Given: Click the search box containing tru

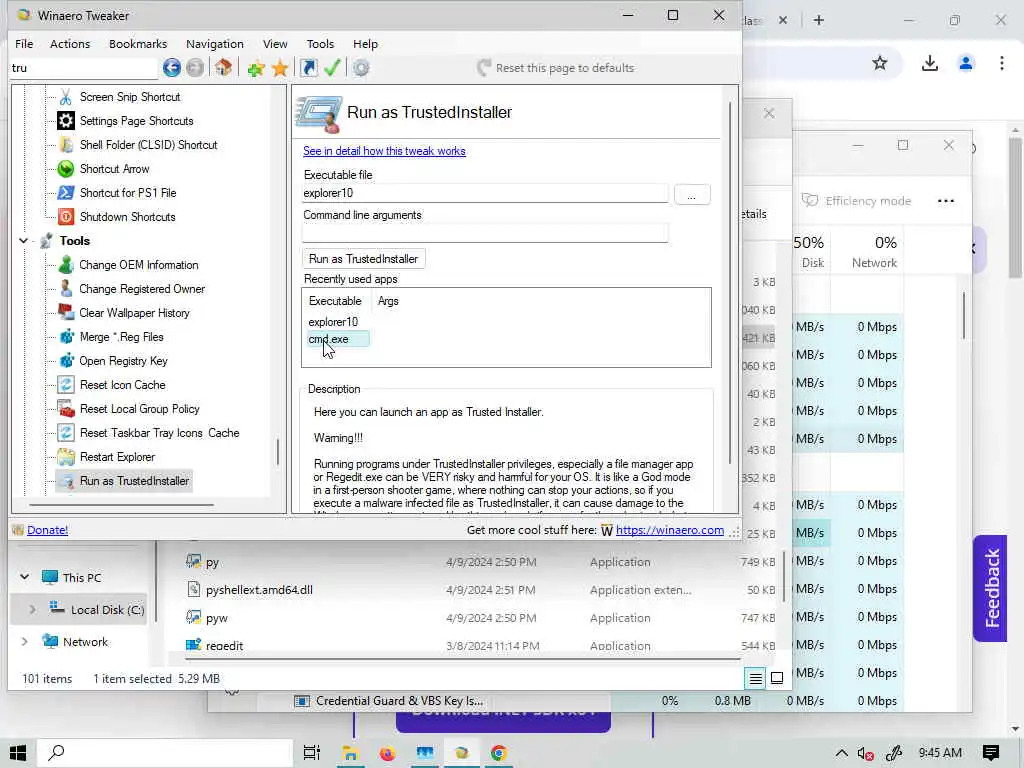Looking at the screenshot, I should point(84,68).
